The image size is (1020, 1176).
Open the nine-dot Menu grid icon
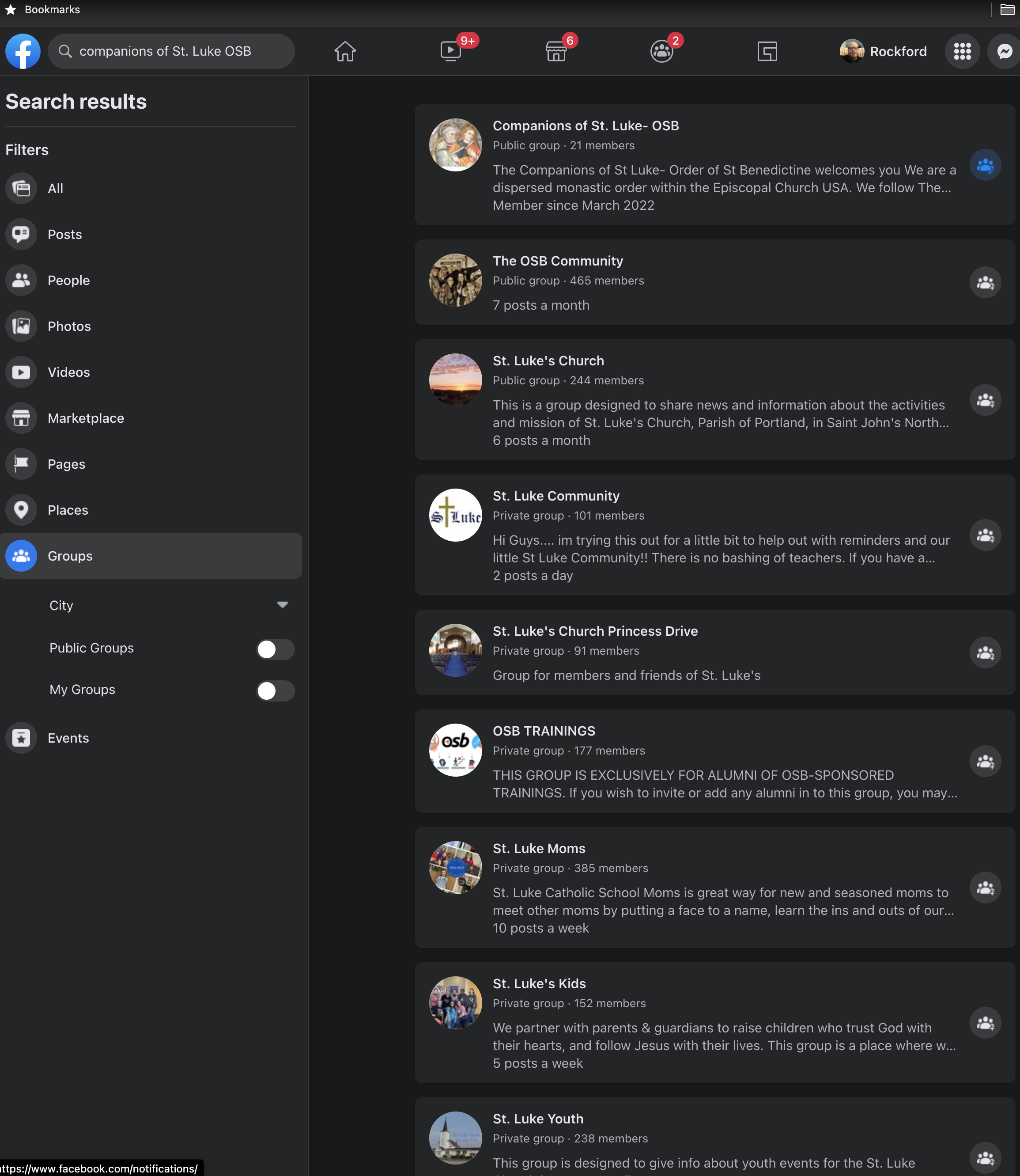click(963, 51)
